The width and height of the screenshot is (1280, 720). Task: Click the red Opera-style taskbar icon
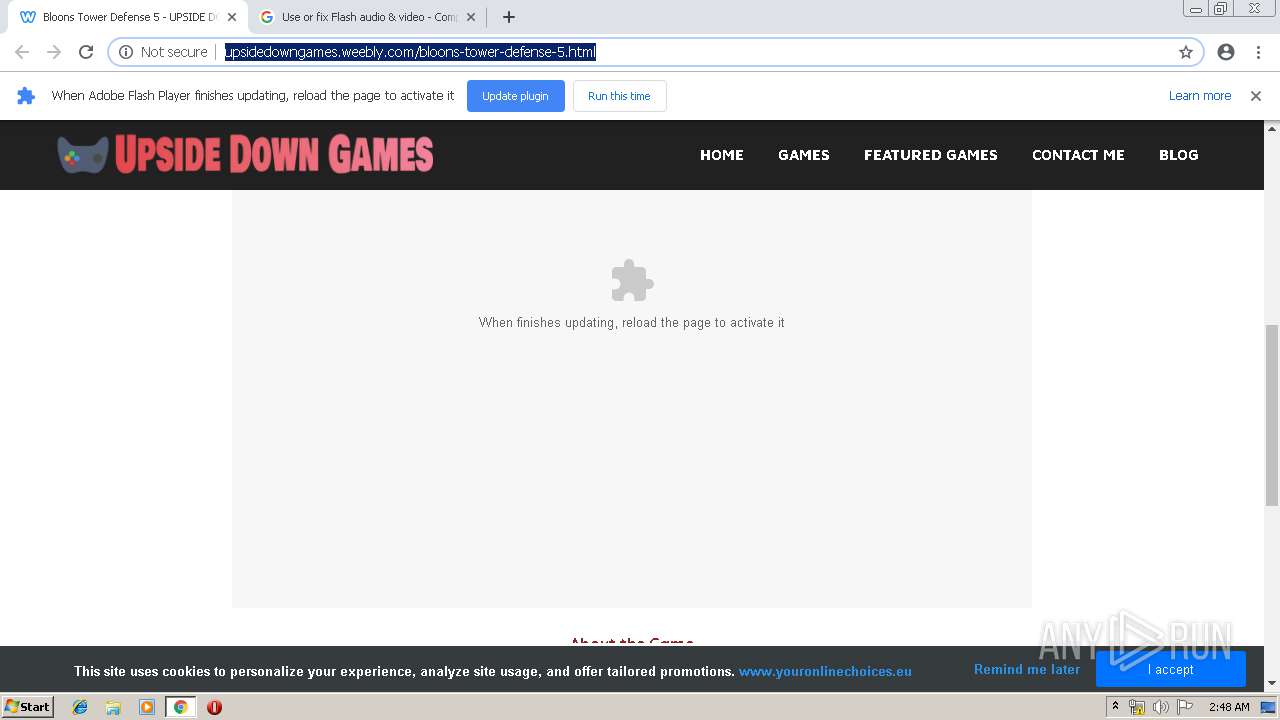(x=214, y=707)
